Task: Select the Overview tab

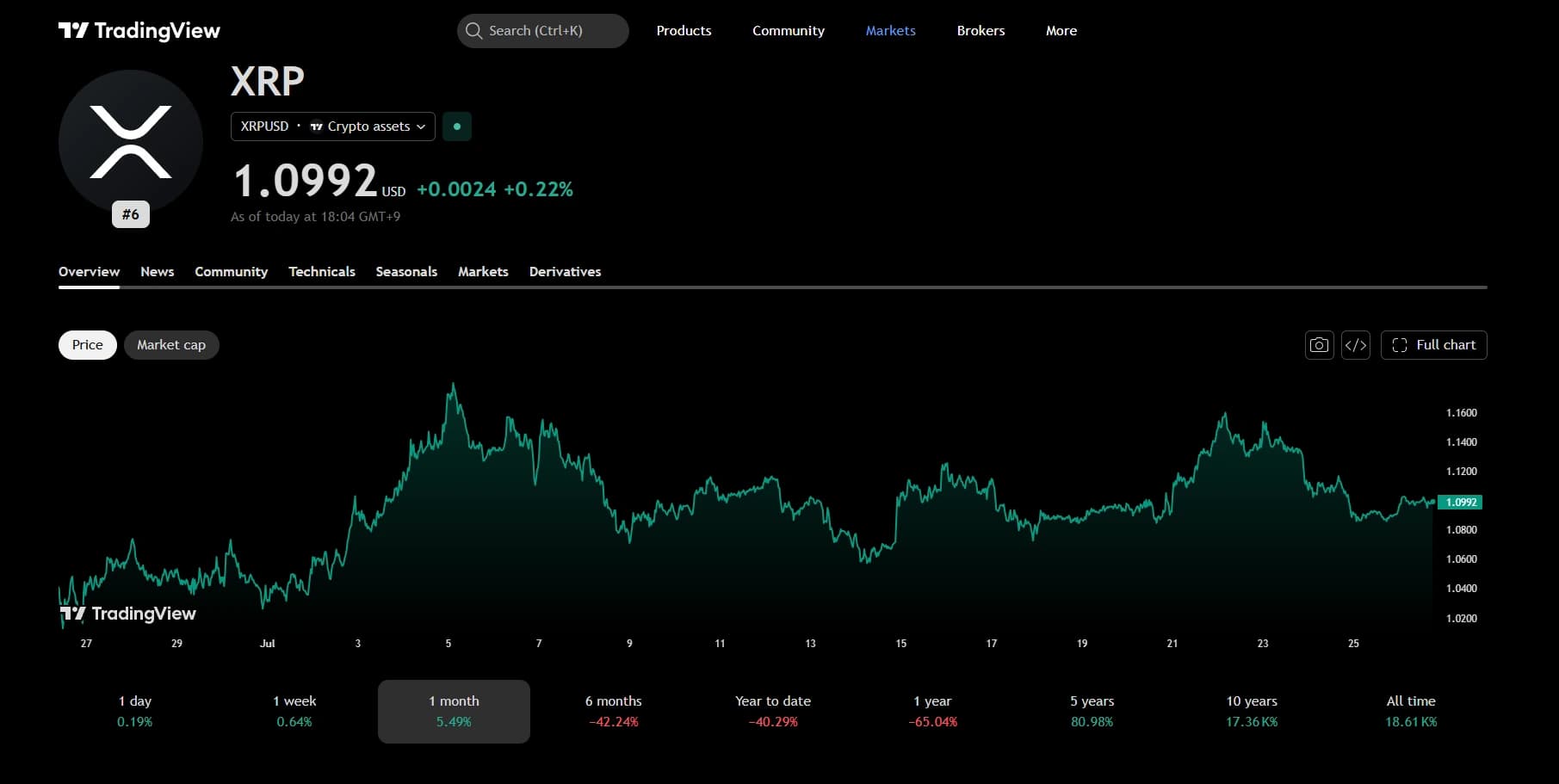Action: [90, 272]
